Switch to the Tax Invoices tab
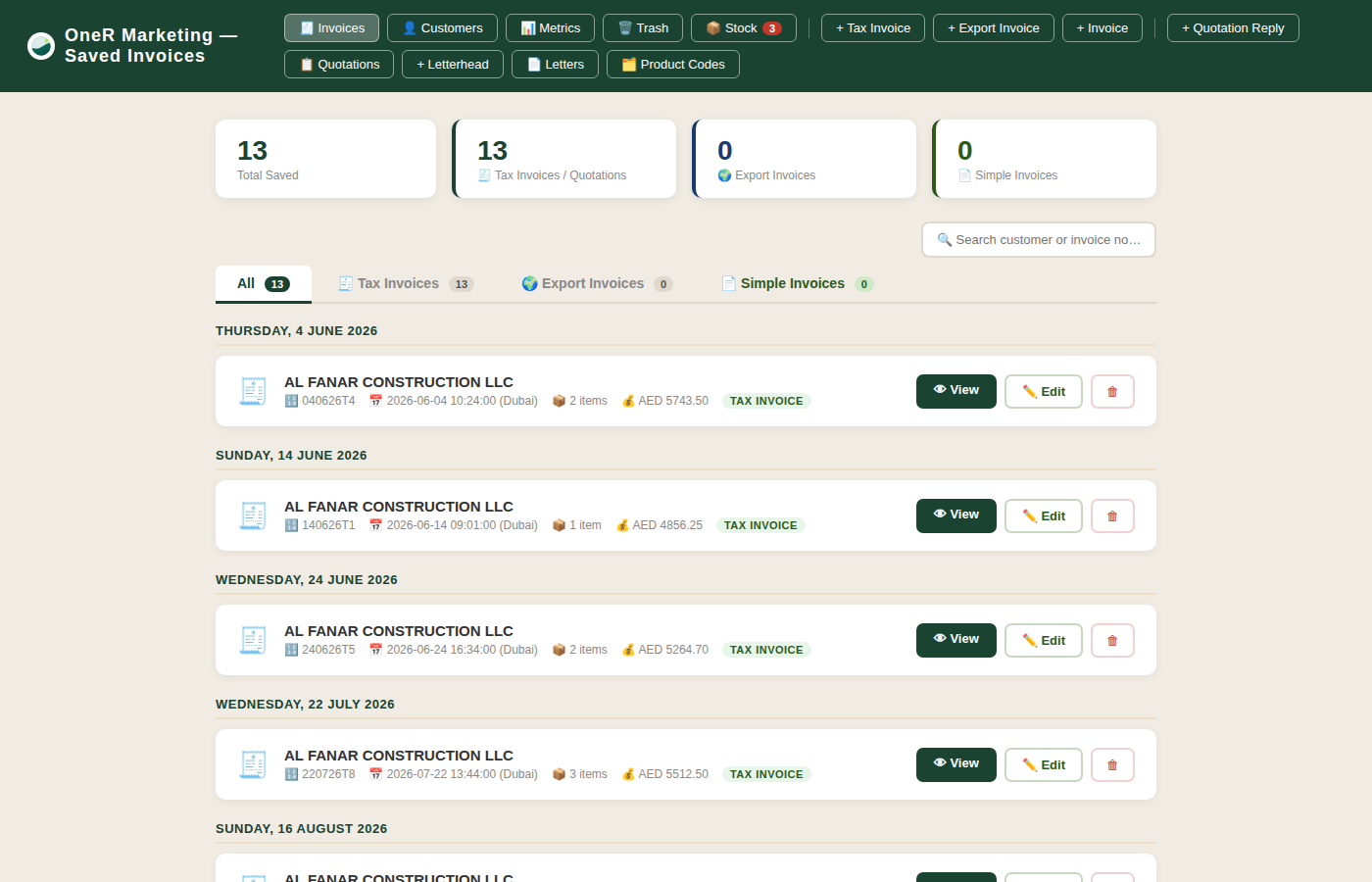The height and width of the screenshot is (882, 1372). pyautogui.click(x=406, y=284)
